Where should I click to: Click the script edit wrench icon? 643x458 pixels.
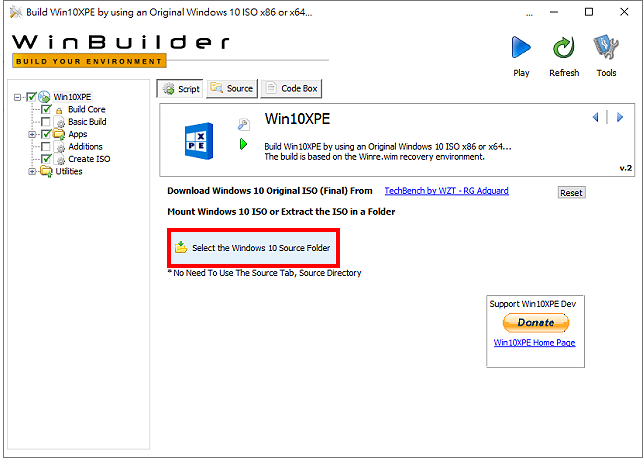[x=244, y=124]
